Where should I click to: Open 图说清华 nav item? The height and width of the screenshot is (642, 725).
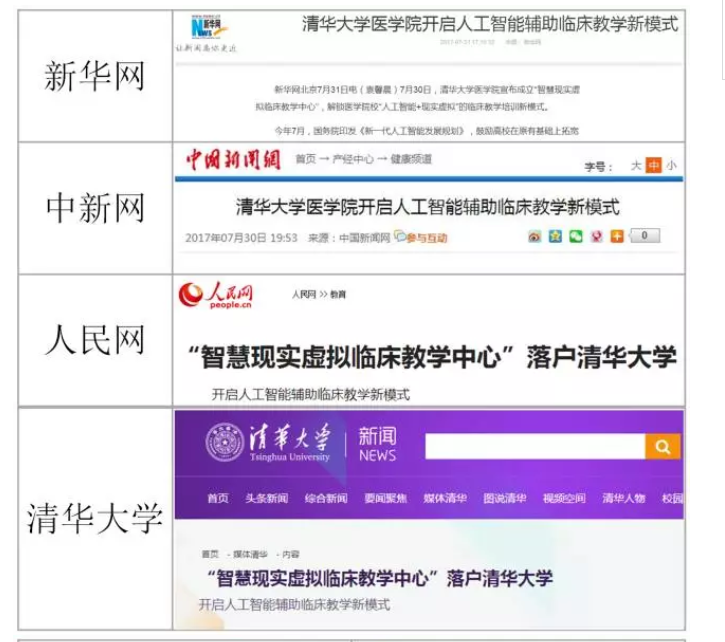pyautogui.click(x=504, y=498)
